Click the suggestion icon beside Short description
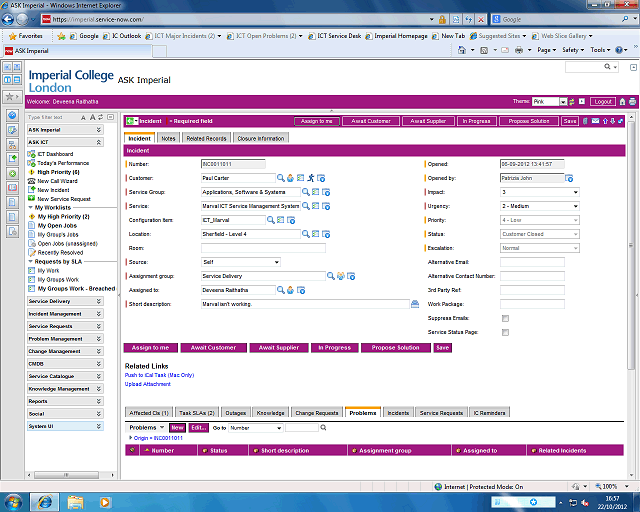640x512 pixels. point(414,304)
